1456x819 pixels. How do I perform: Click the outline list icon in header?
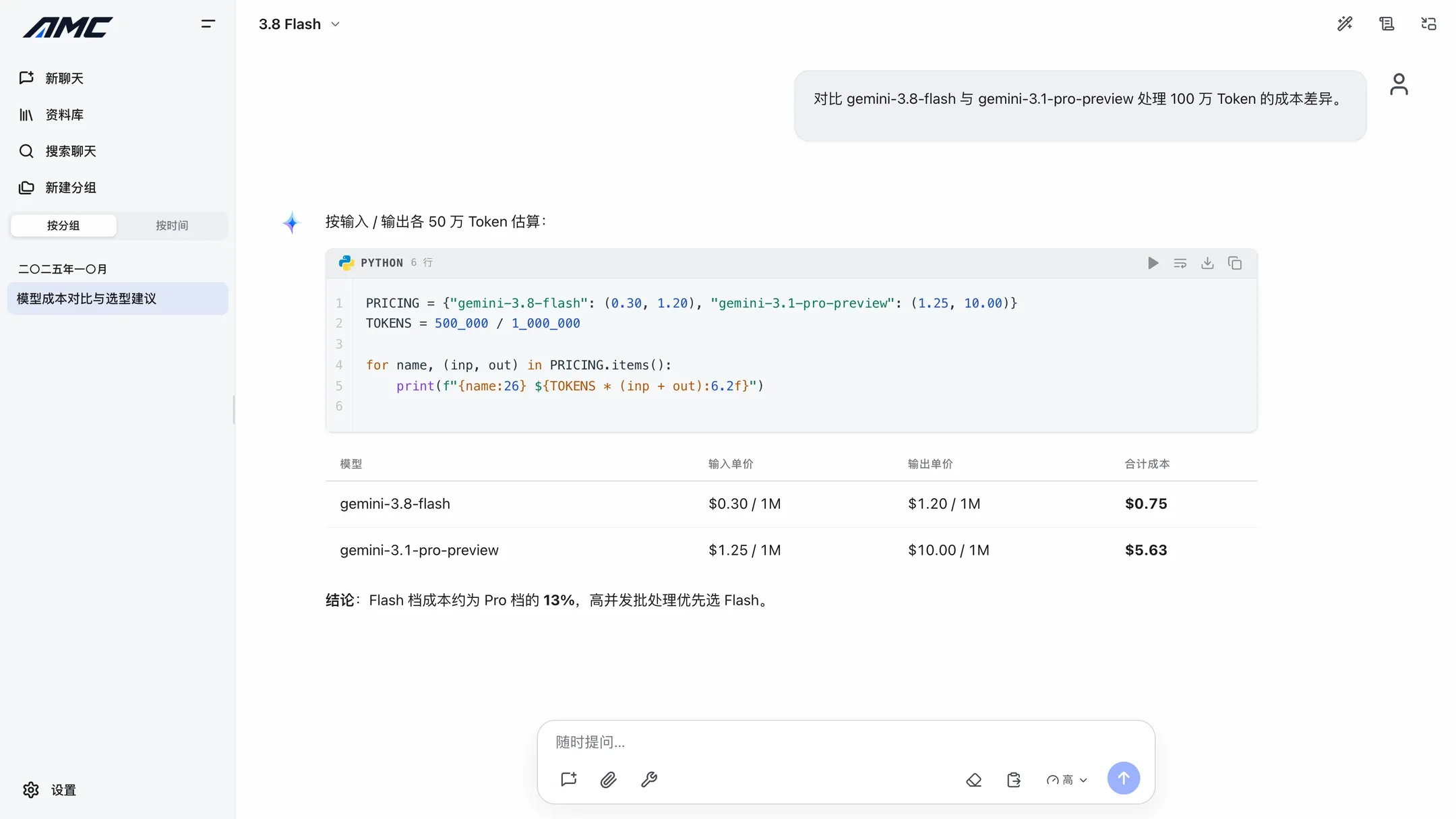tap(1387, 24)
